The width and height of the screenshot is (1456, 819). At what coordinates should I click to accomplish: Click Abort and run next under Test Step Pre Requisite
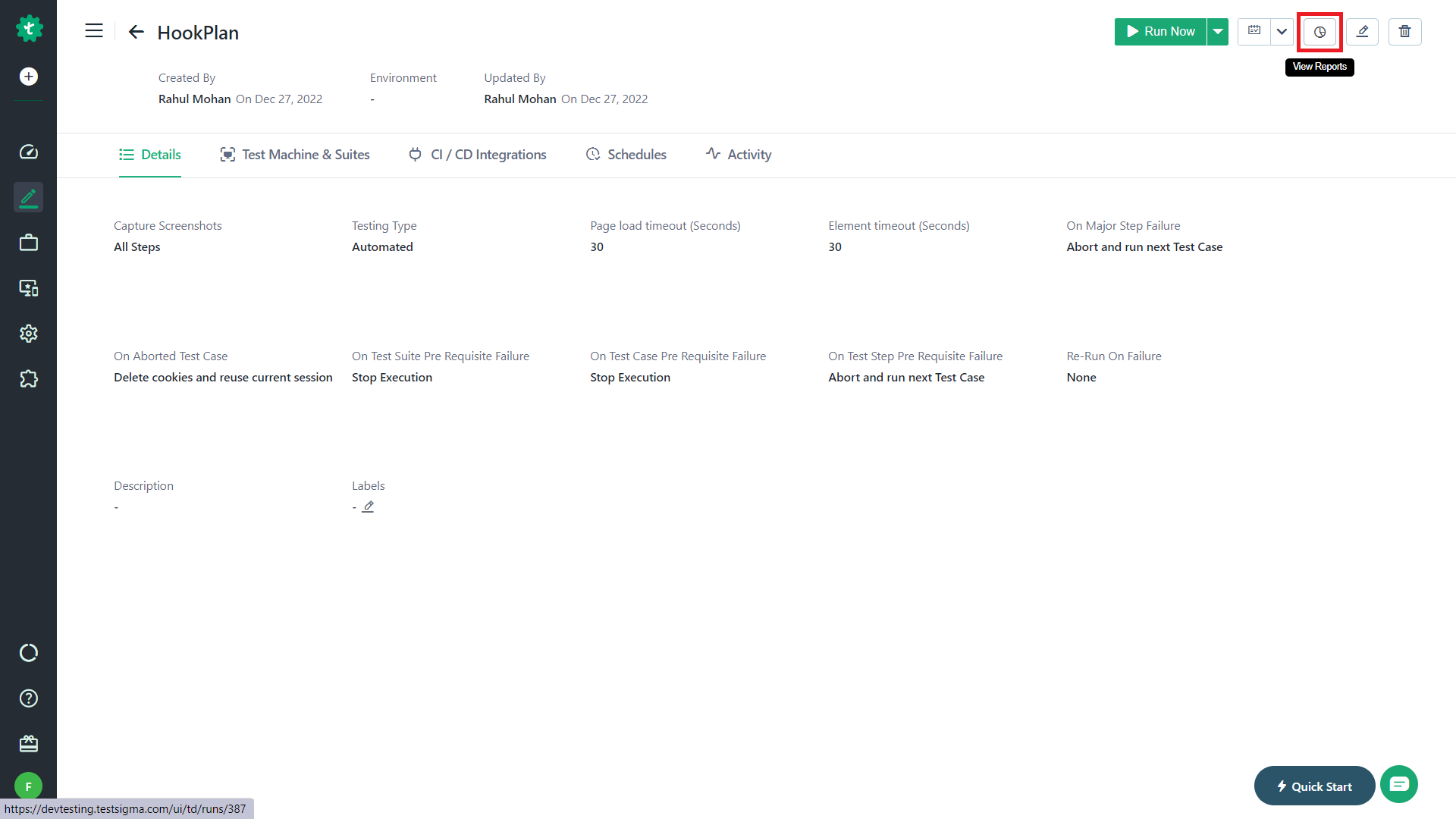tap(906, 378)
